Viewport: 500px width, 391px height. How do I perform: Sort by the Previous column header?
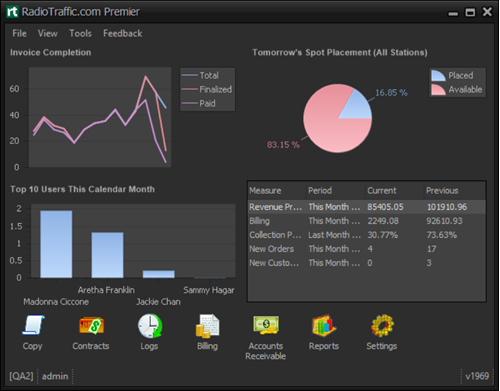coord(455,190)
